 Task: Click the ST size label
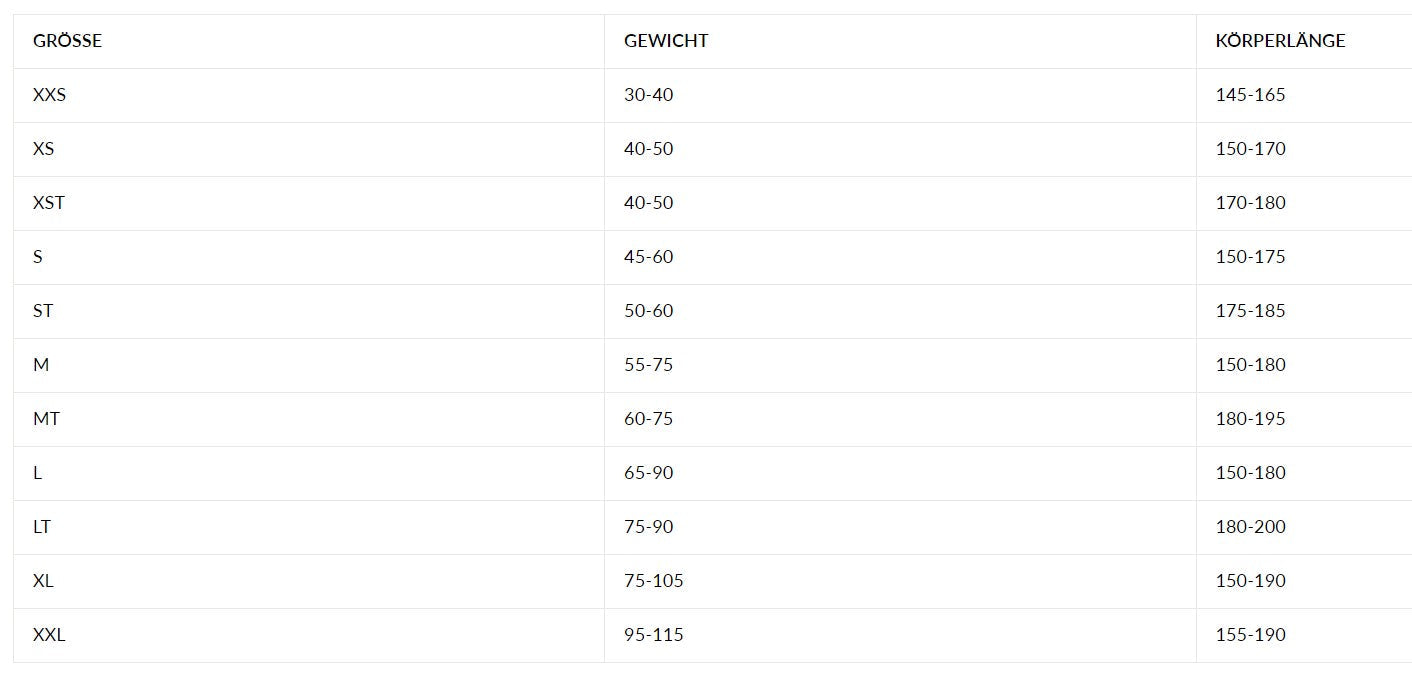click(43, 311)
